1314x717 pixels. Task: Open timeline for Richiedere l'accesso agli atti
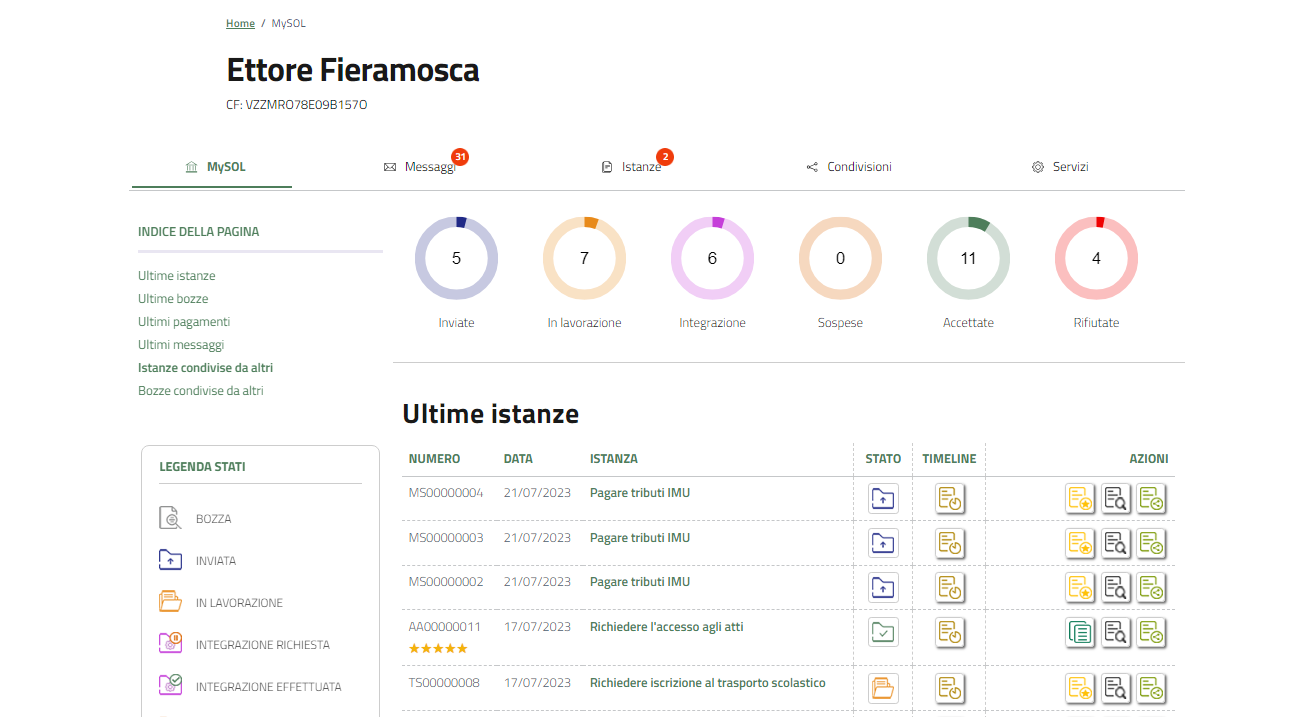pos(949,632)
